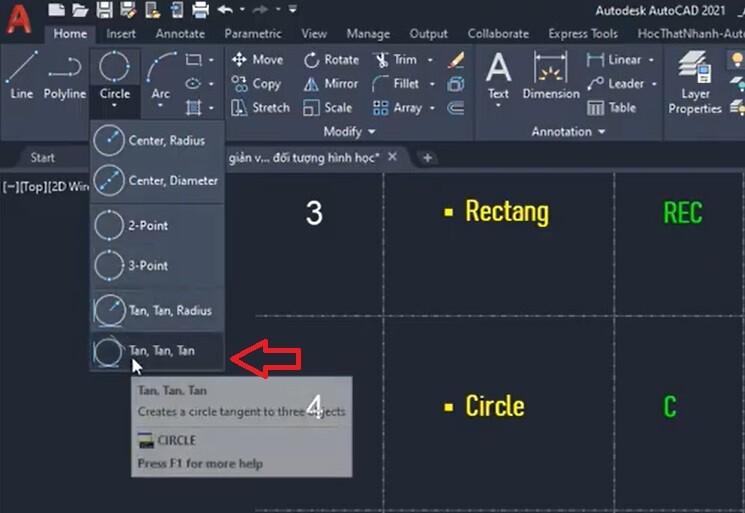The width and height of the screenshot is (745, 513).
Task: Click the Redo arrow
Action: [261, 9]
